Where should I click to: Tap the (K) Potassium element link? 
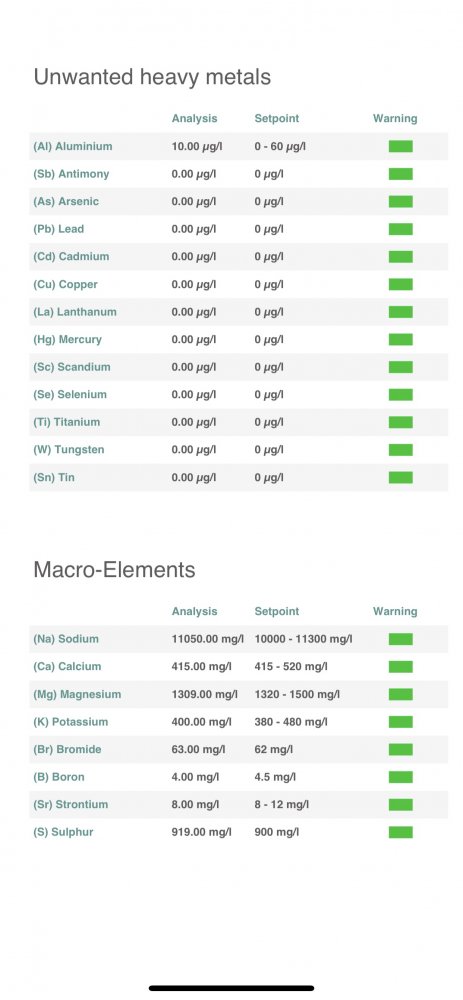71,722
